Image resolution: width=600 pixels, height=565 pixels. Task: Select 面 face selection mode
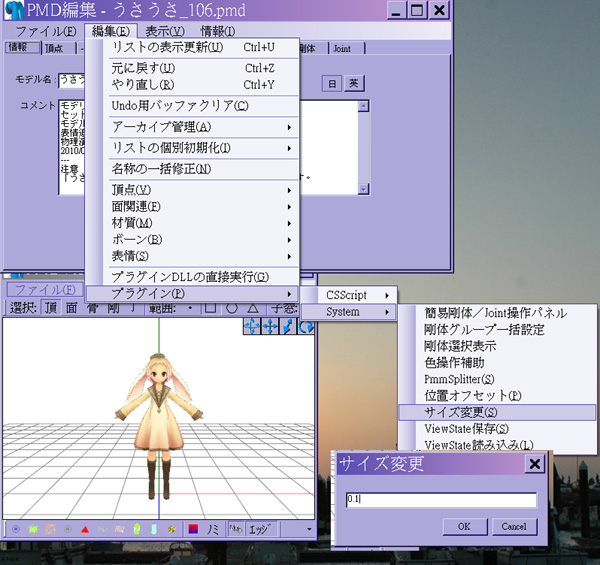72,308
